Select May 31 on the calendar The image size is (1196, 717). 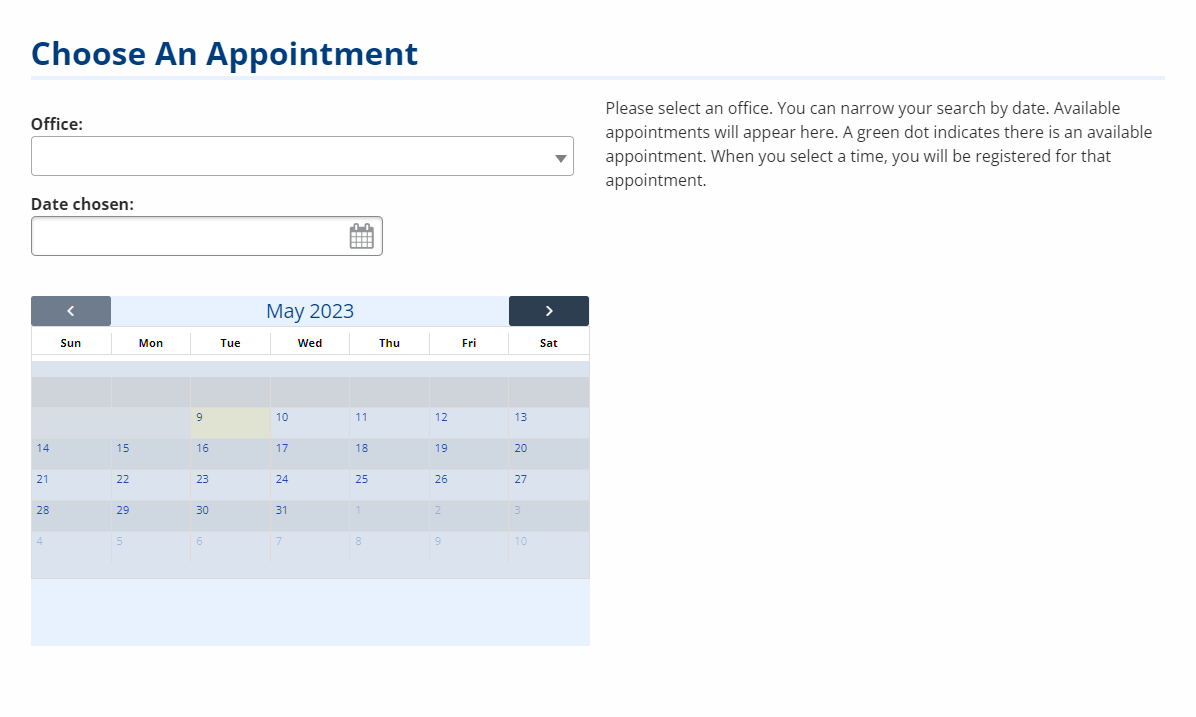(x=310, y=516)
